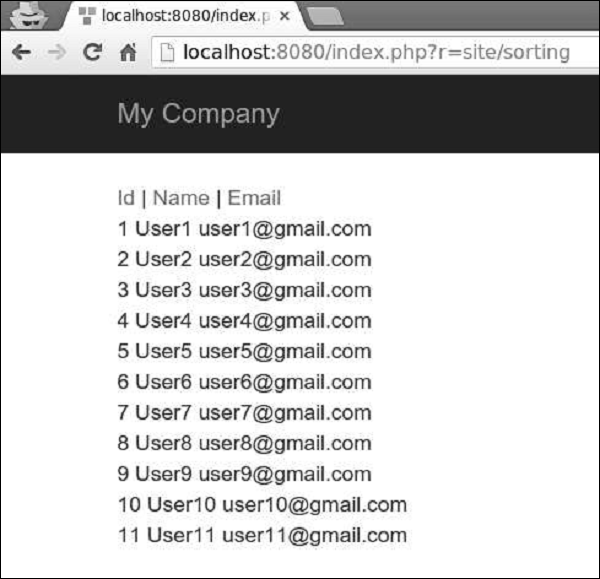Click the user5@gmail.com email text

(285, 352)
